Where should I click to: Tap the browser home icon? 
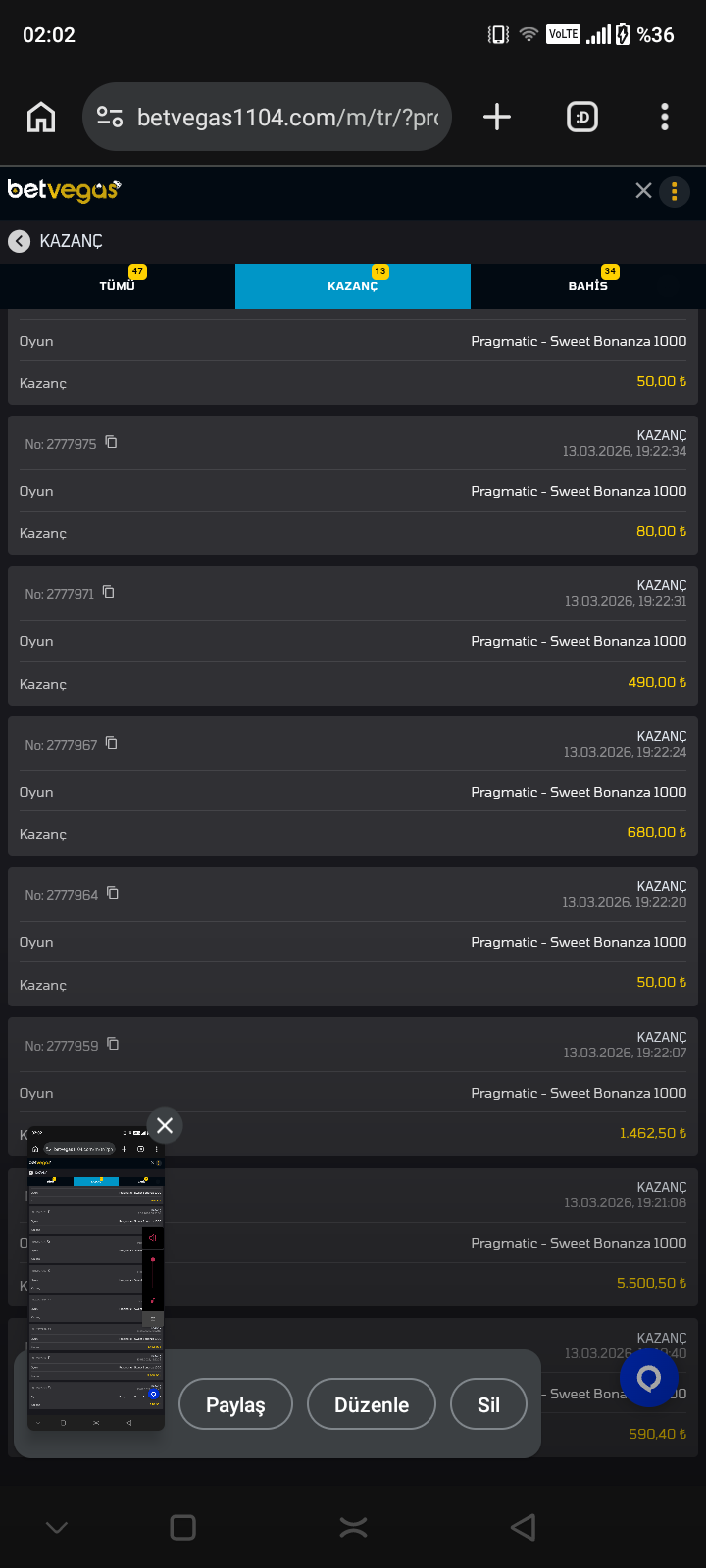tap(41, 118)
